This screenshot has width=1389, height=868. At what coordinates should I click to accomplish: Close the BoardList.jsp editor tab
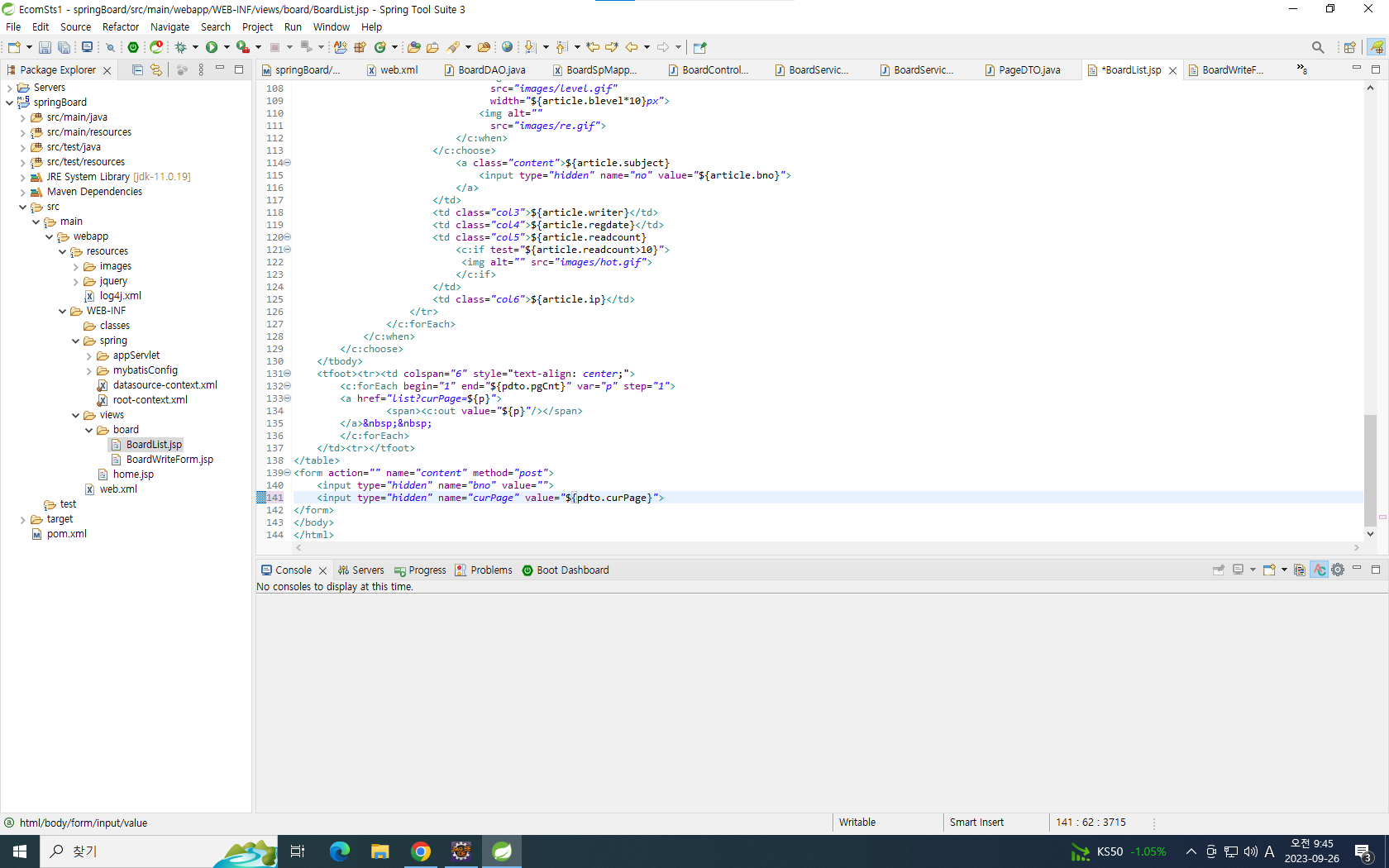(1172, 70)
